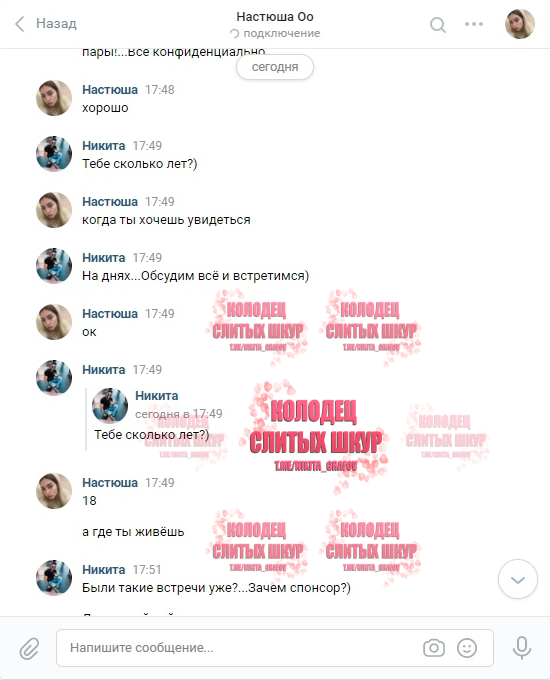Click Настюша avatar beside message "18"
Image resolution: width=550 pixels, height=680 pixels.
(x=54, y=491)
